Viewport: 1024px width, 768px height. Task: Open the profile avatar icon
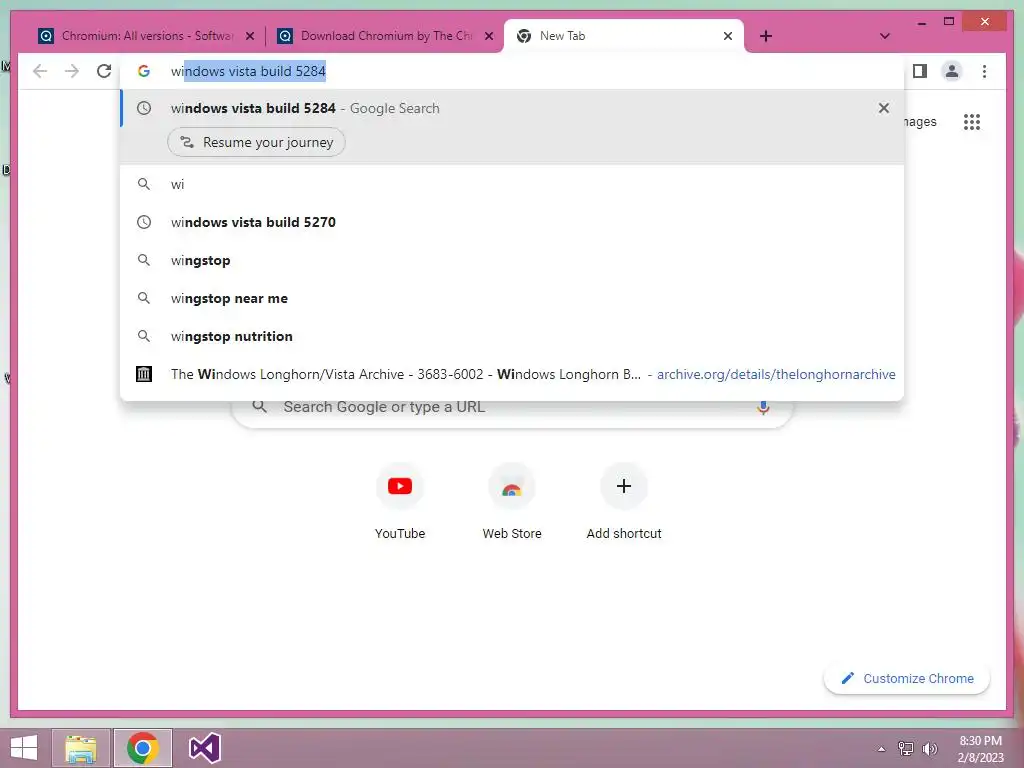[x=952, y=71]
